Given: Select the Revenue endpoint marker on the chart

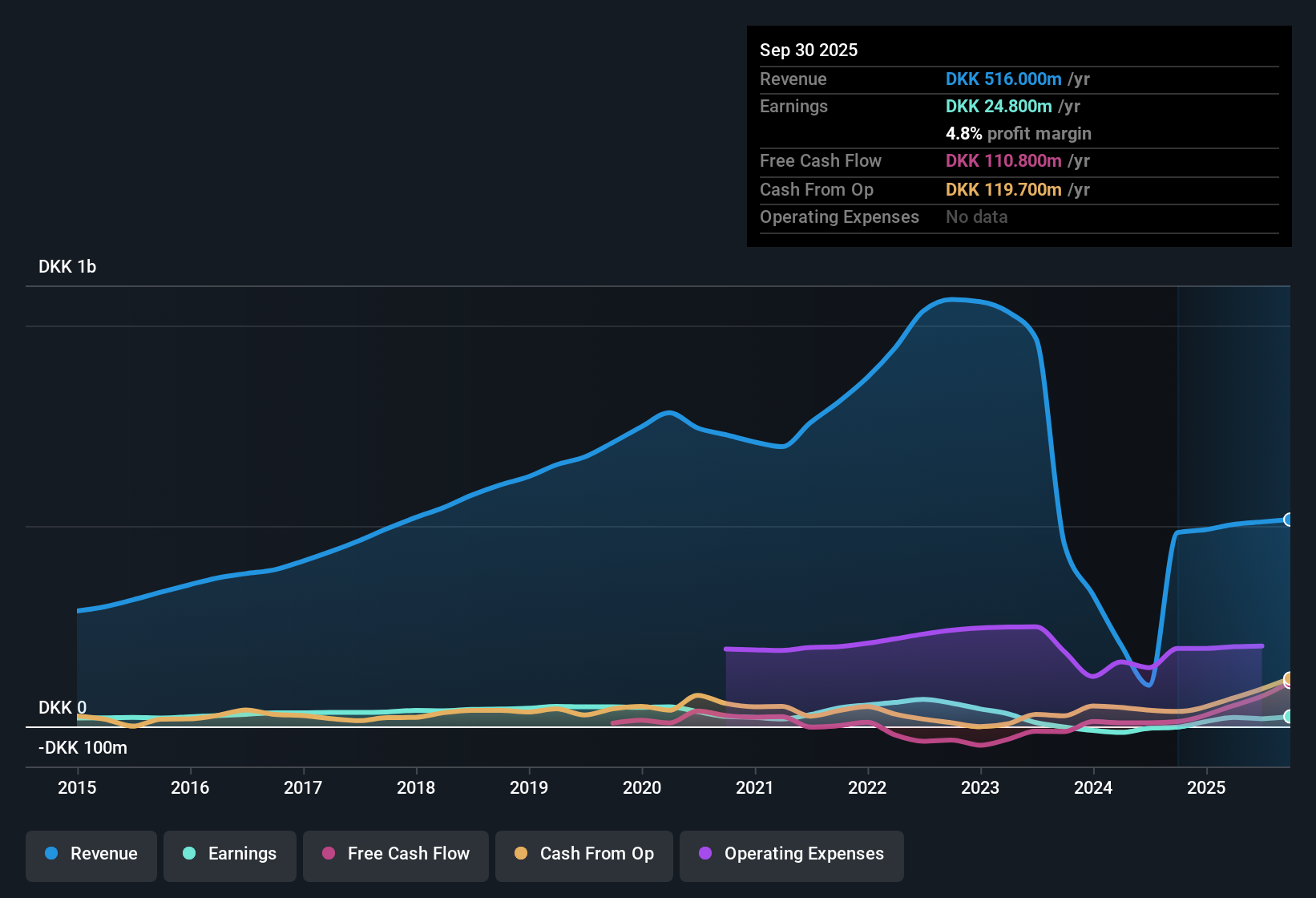Looking at the screenshot, I should click(x=1290, y=520).
